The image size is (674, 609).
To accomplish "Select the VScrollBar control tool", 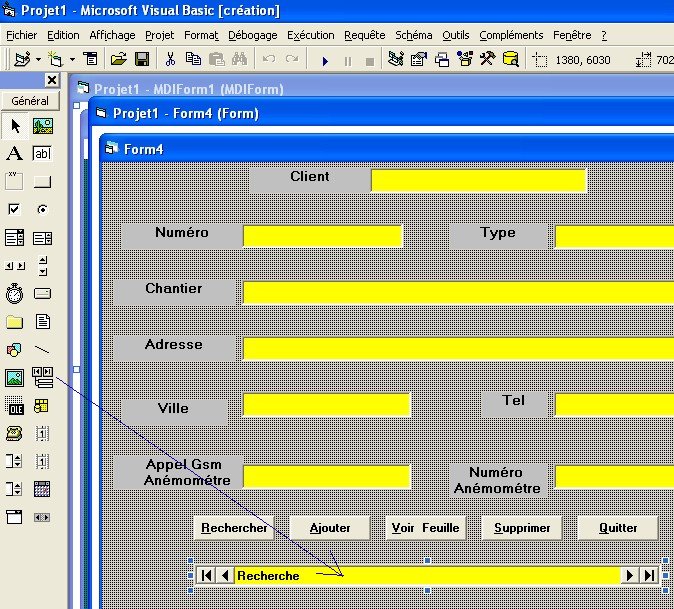I will pyautogui.click(x=43, y=266).
